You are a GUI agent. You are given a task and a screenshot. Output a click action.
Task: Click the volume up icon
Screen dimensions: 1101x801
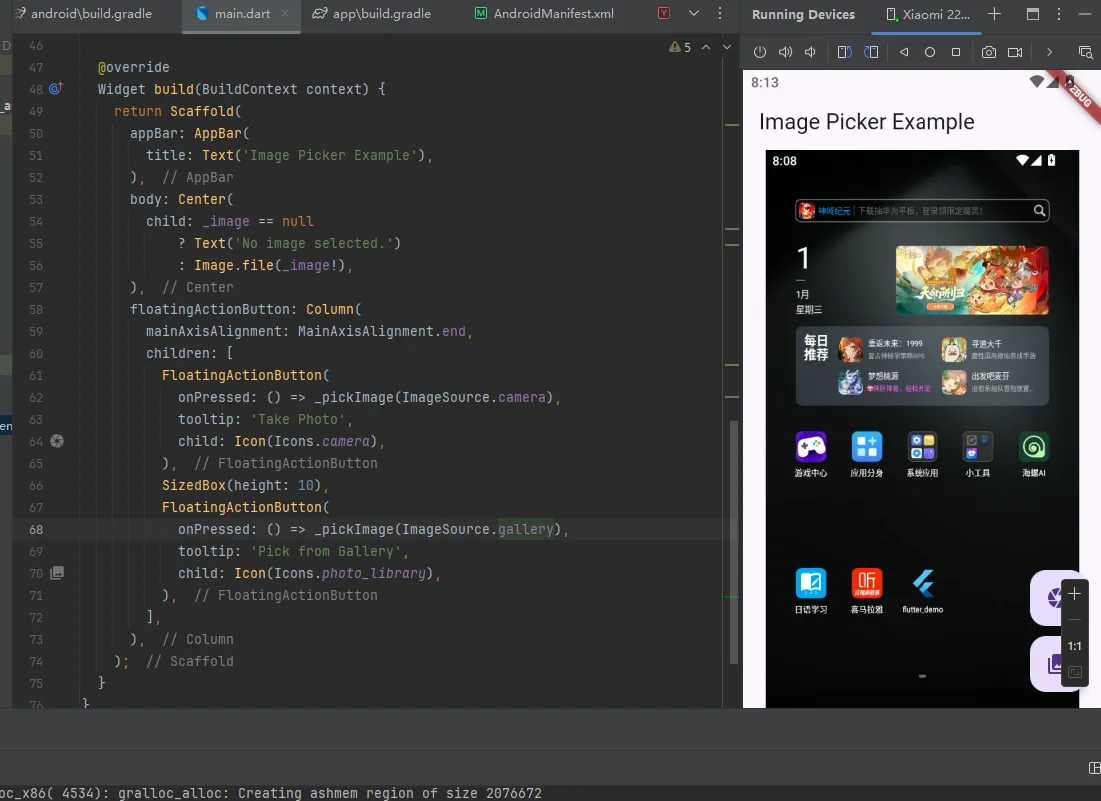(786, 52)
